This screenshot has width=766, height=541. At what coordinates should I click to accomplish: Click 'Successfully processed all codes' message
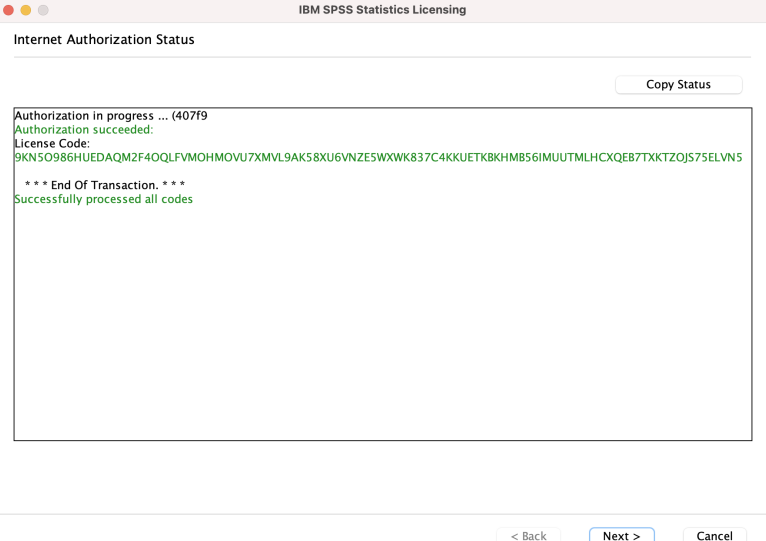[104, 199]
